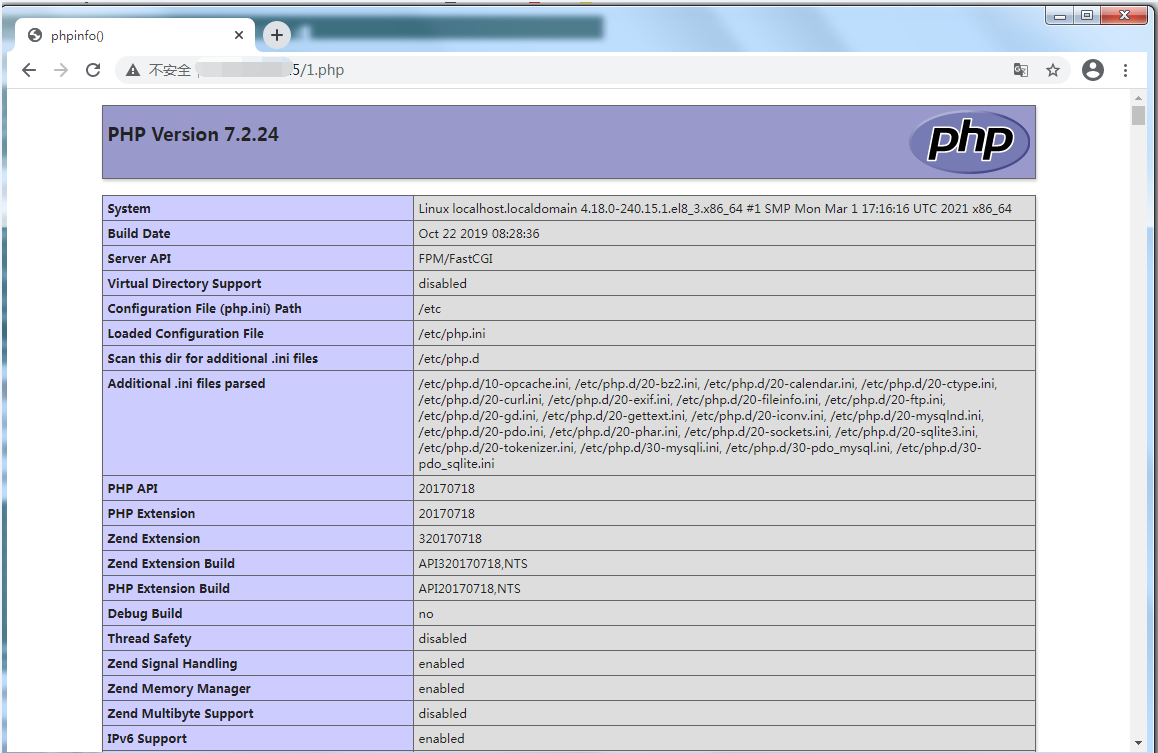
Task: Click the 'FPM/FastCGI' value
Action: point(455,258)
